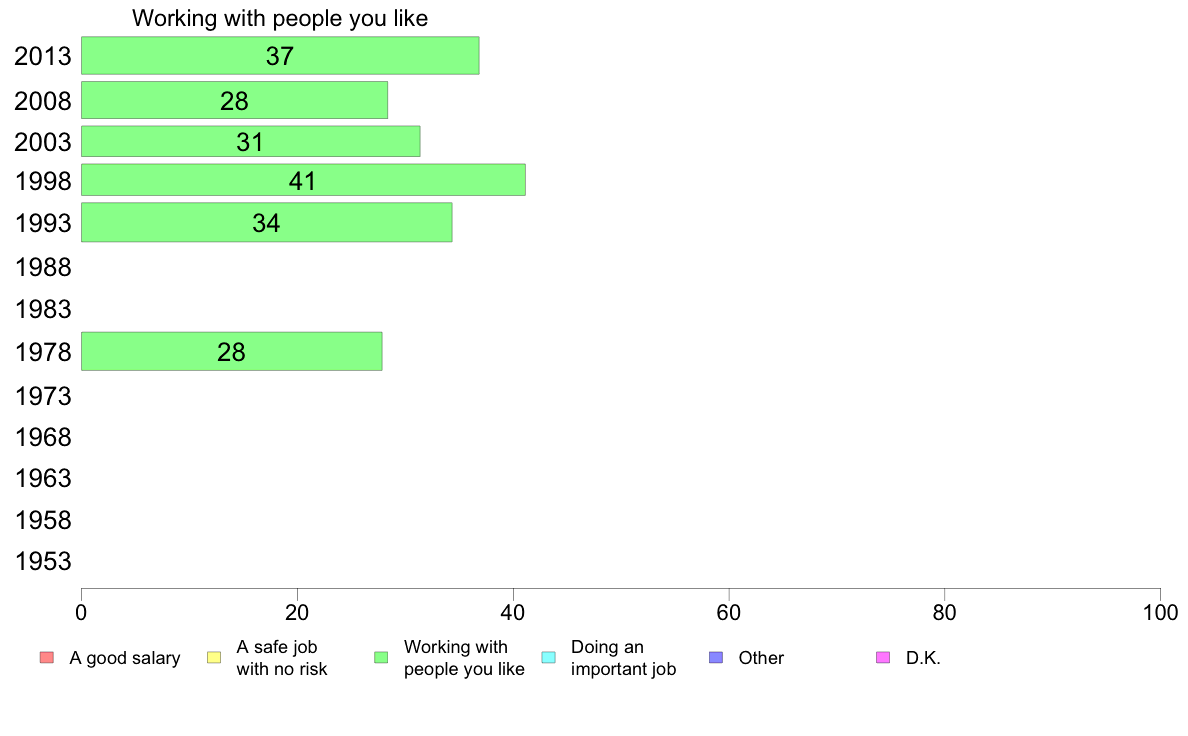Click the yellow safe job legend swatch
The image size is (1188, 736).
pos(214,657)
